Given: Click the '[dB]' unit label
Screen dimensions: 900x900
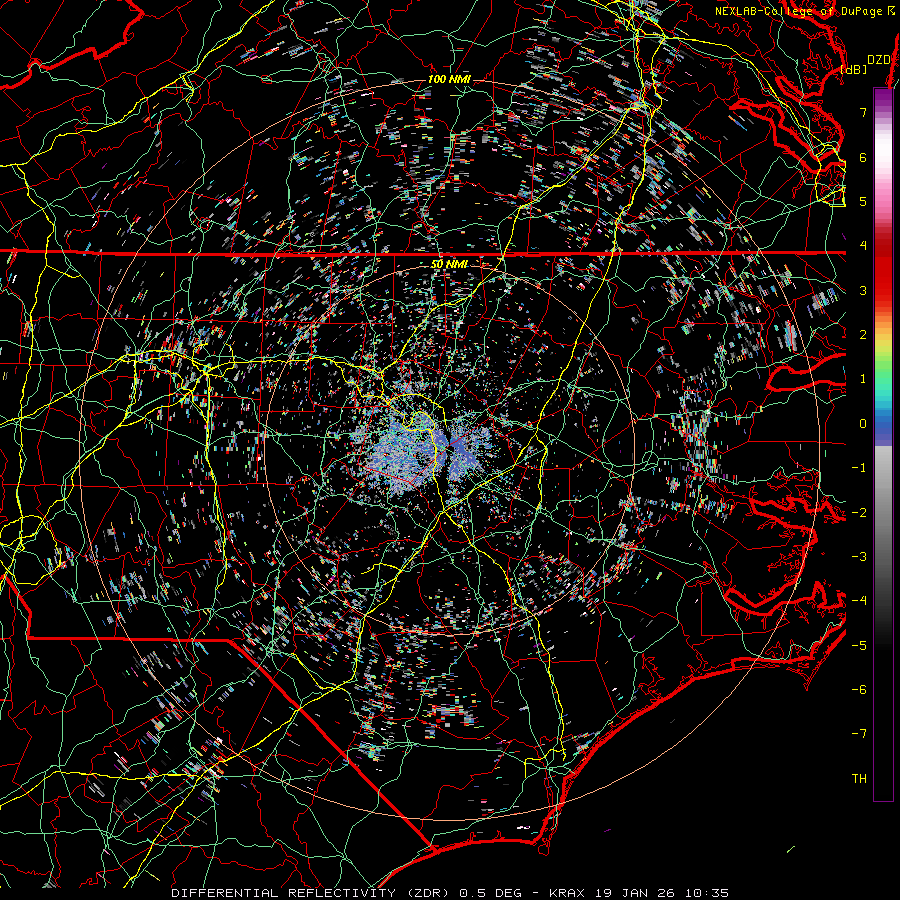Looking at the screenshot, I should pos(854,69).
